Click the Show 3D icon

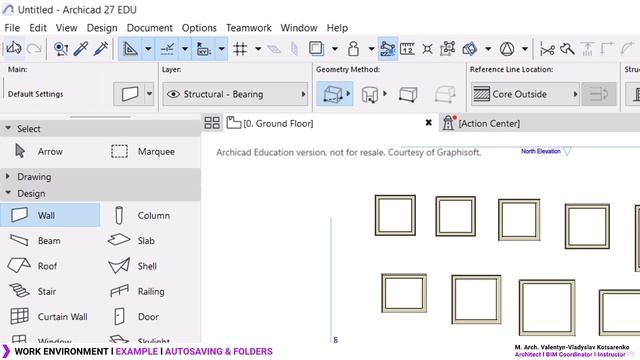(470, 49)
